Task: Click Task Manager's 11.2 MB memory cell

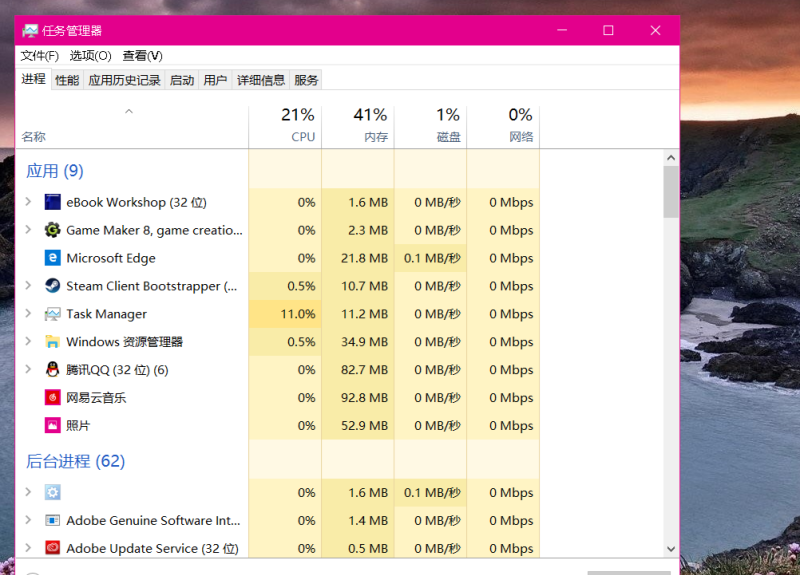Action: pyautogui.click(x=358, y=314)
